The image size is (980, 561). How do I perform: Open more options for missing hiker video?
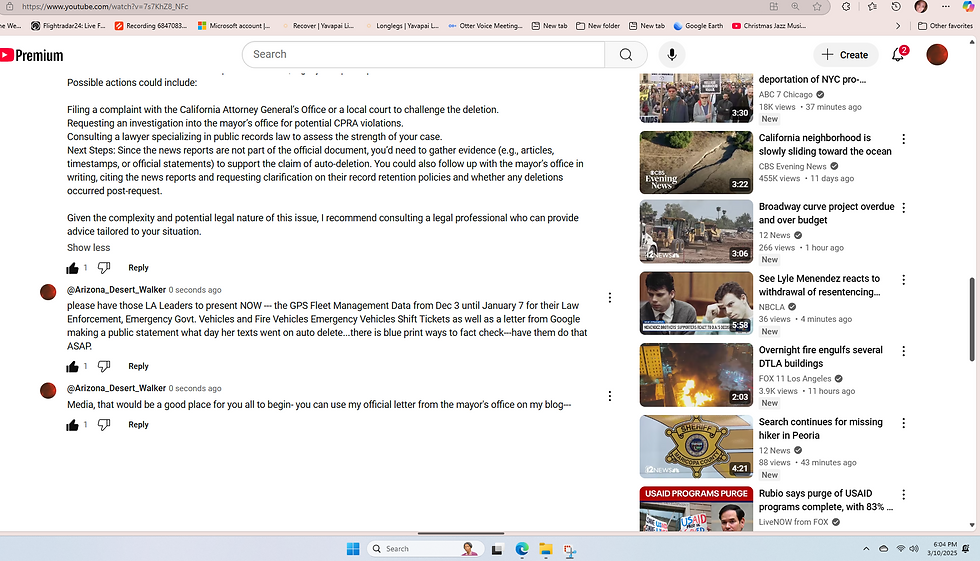[904, 423]
